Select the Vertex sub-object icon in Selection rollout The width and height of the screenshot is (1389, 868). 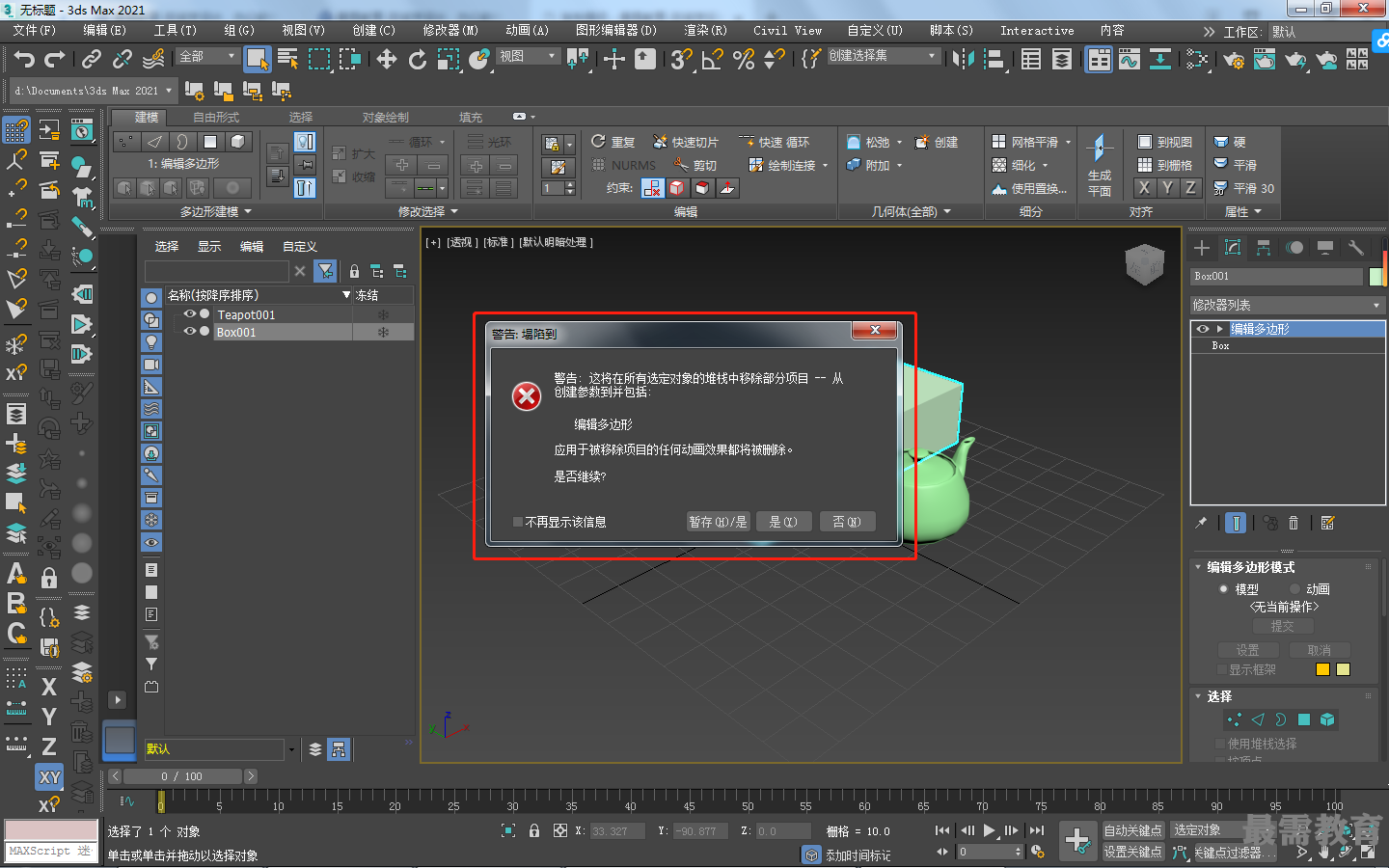[1234, 719]
